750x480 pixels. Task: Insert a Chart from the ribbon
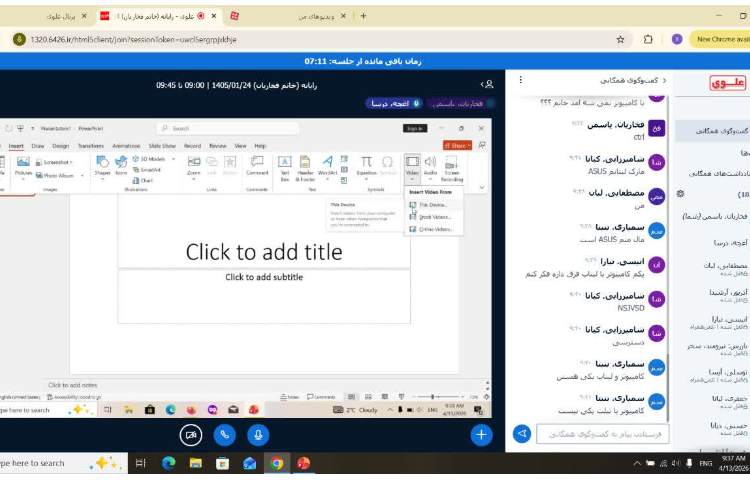tap(143, 180)
